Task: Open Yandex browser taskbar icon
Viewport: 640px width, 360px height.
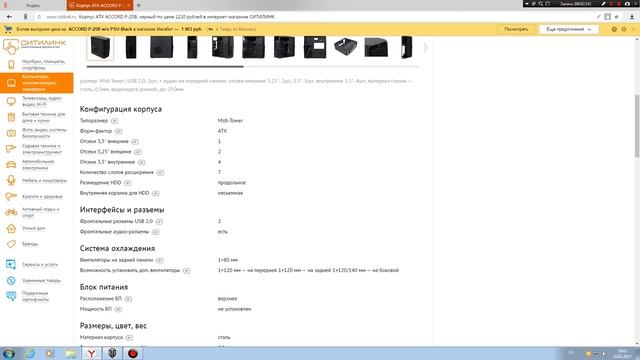Action: point(91,353)
